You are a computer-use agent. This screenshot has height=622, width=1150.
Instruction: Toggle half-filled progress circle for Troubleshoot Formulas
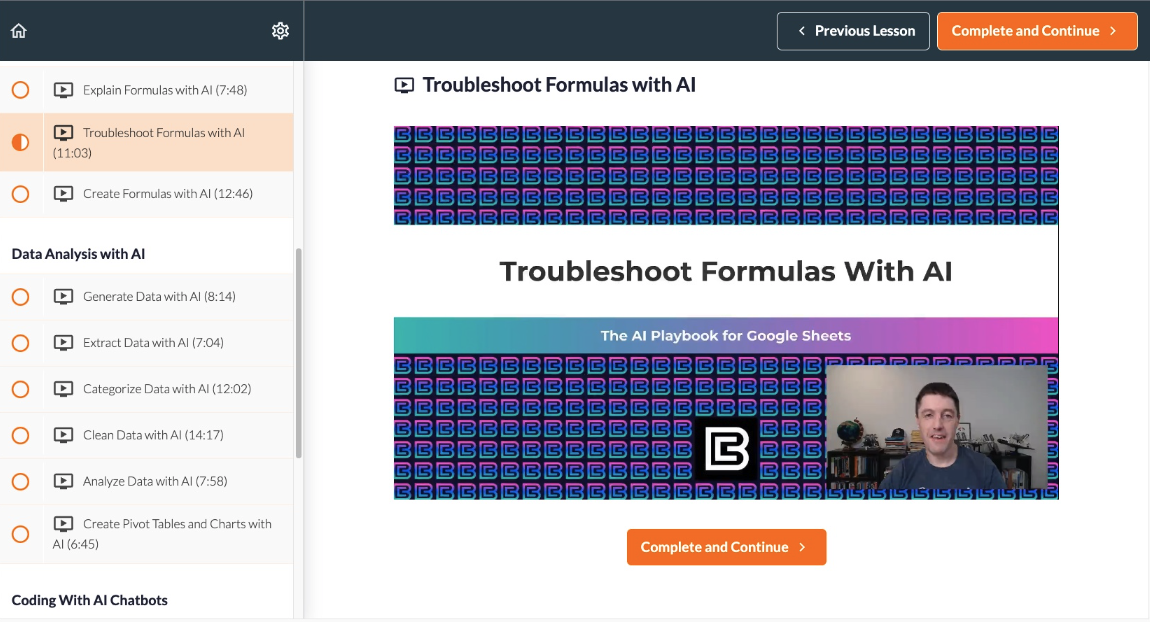(21, 142)
